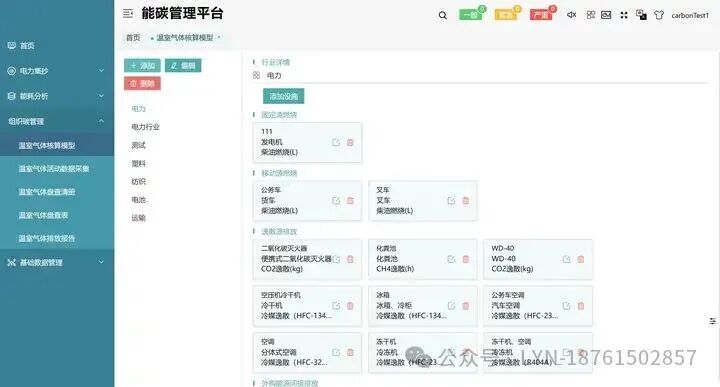Delete the 冰箱 card

[466, 306]
